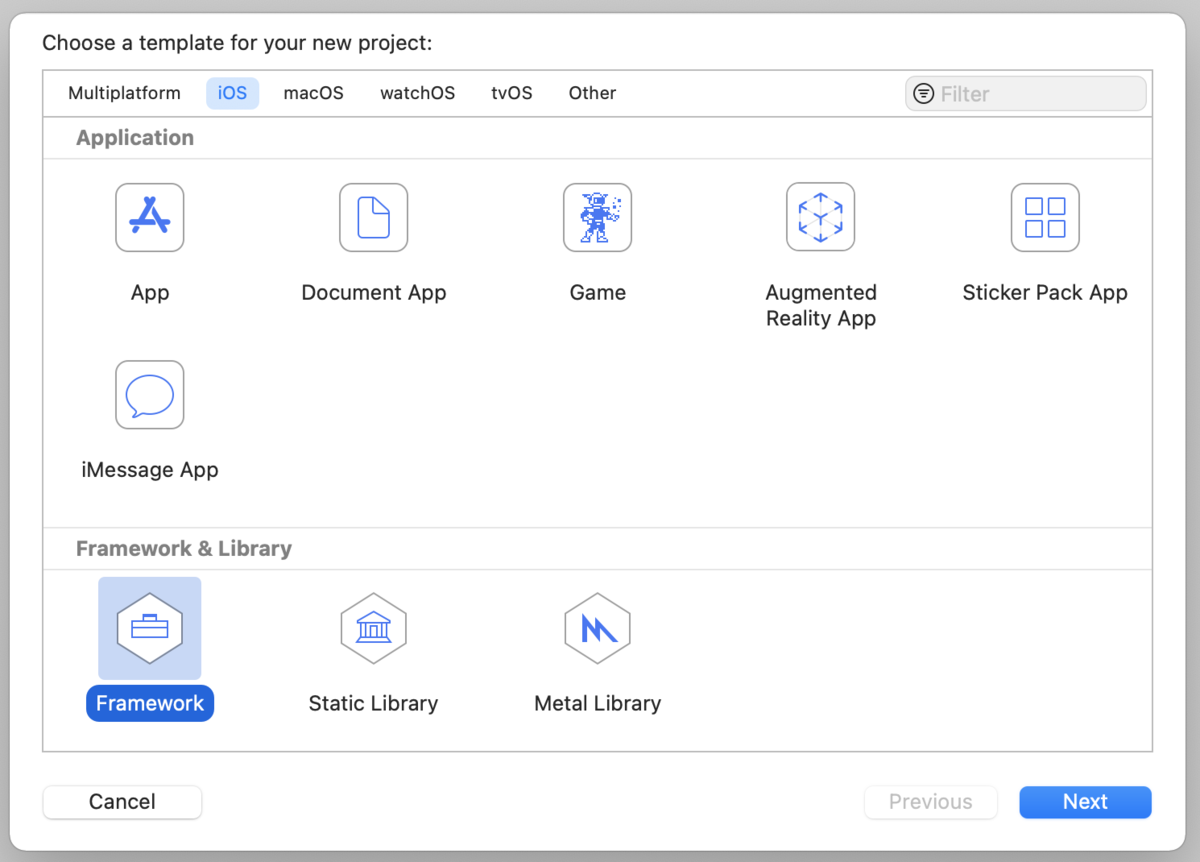Choose the iMessage App speech bubble icon
1200x862 pixels.
click(150, 395)
